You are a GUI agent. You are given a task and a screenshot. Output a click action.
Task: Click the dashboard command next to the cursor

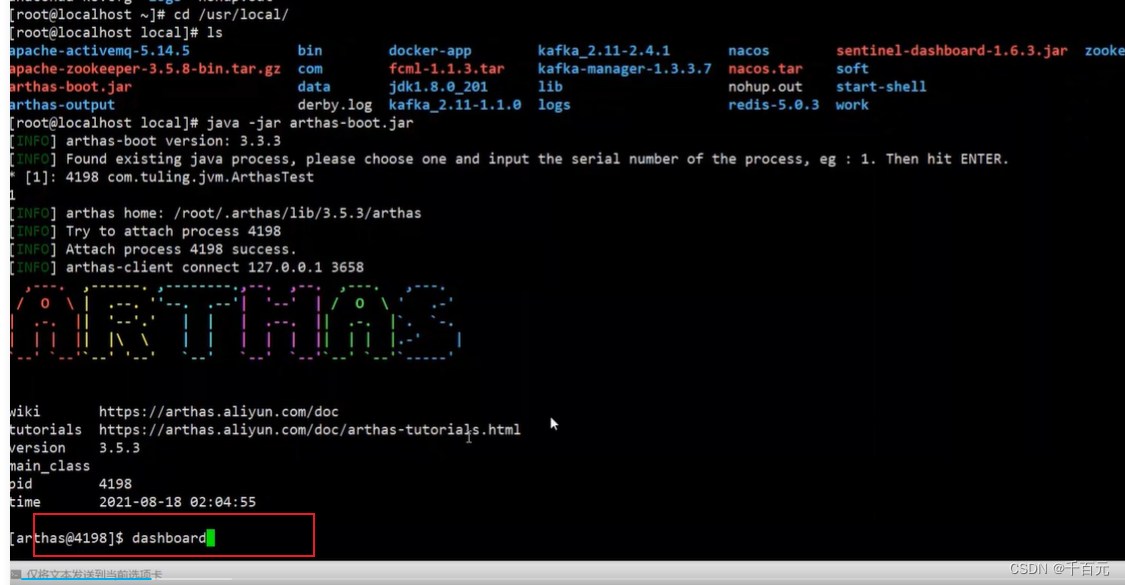[x=168, y=537]
